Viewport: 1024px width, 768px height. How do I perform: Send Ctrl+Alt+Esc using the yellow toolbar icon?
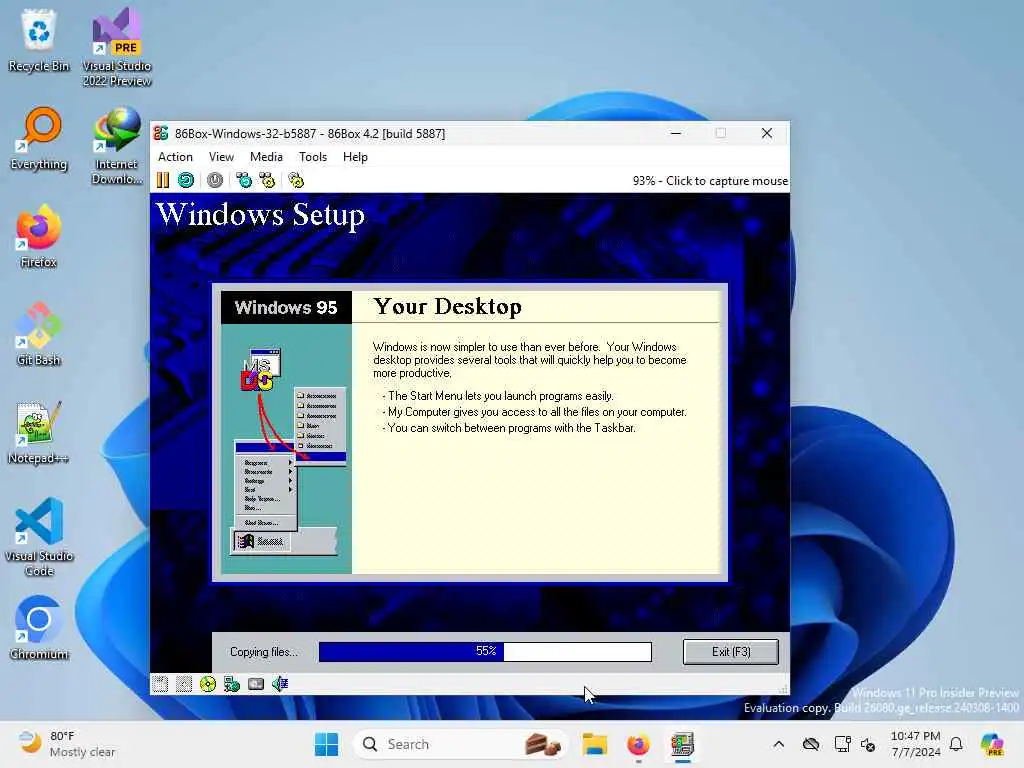(267, 180)
